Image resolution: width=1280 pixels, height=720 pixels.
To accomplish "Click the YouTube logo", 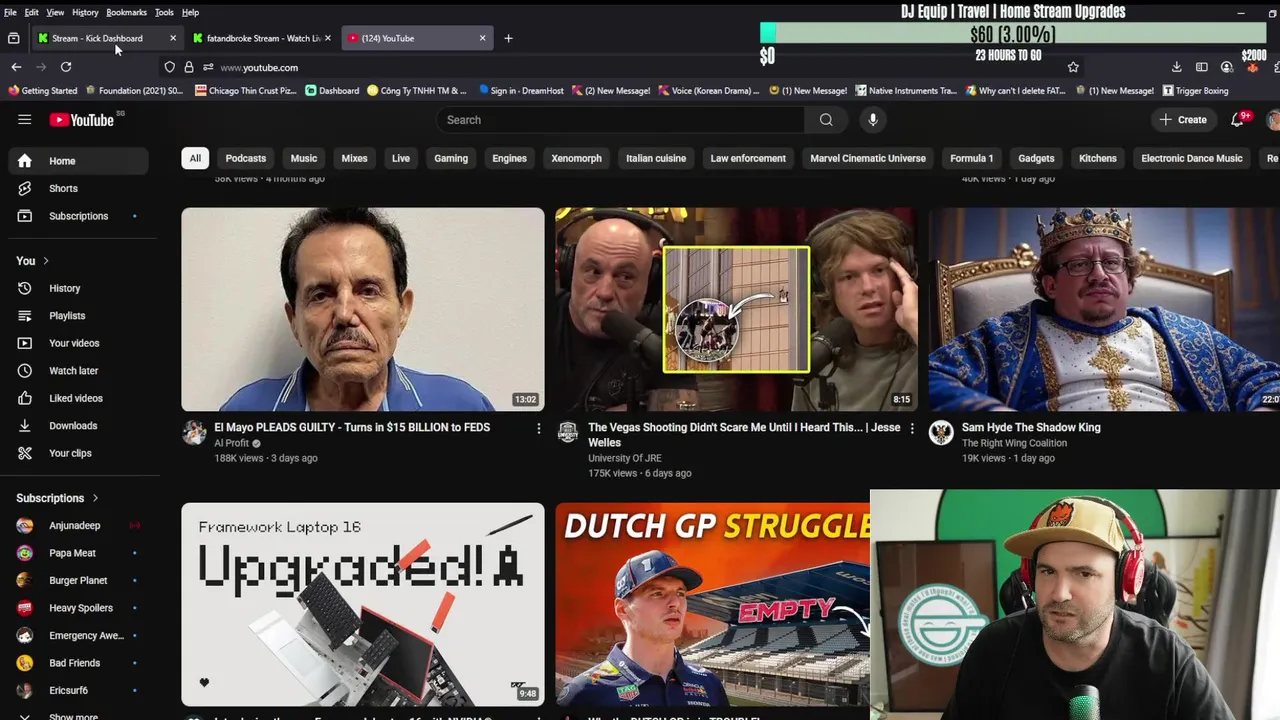I will (x=82, y=120).
